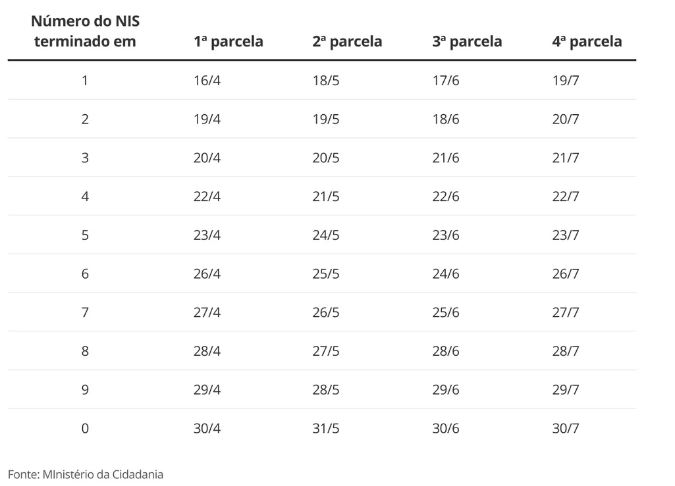
Task: Select the 24/5 date cell
Action: [x=326, y=235]
